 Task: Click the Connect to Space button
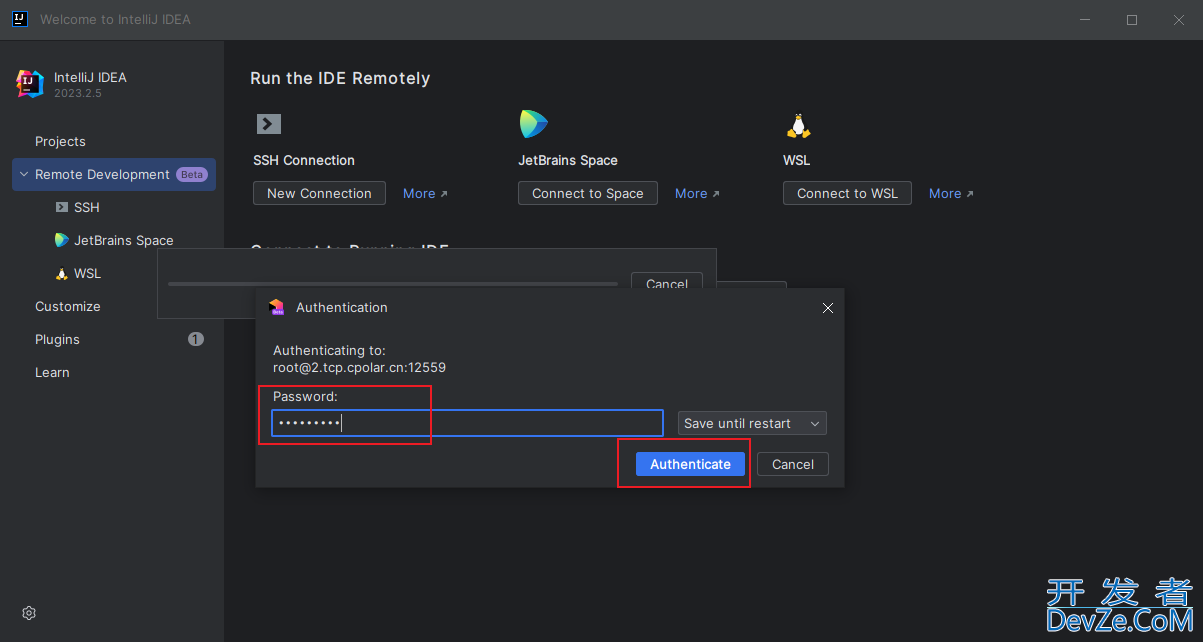[588, 193]
